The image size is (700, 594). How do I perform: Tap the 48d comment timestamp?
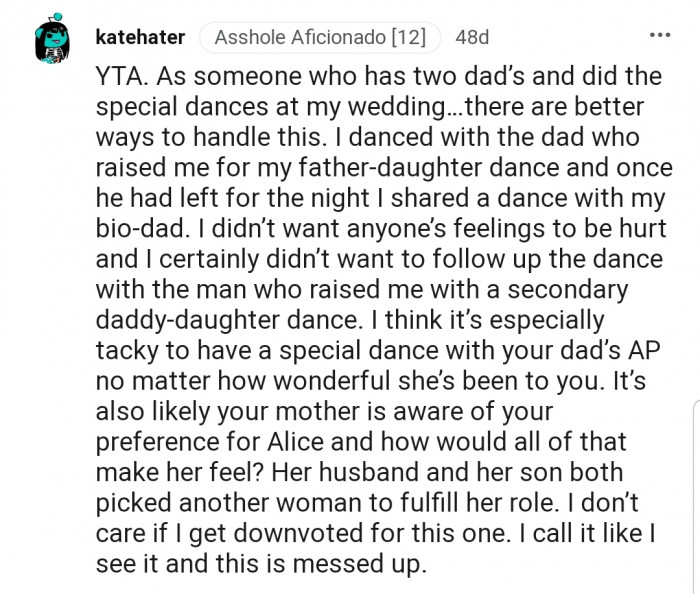tap(472, 38)
